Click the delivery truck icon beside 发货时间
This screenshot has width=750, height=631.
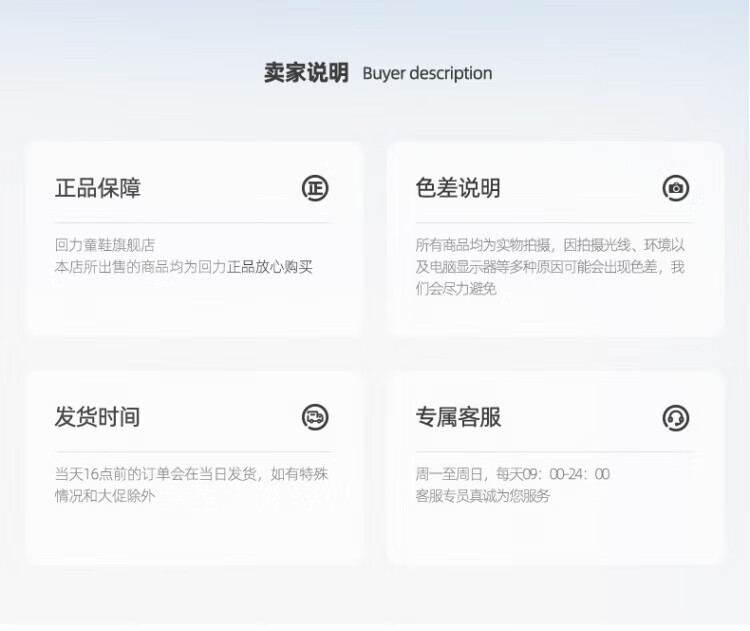pos(315,417)
